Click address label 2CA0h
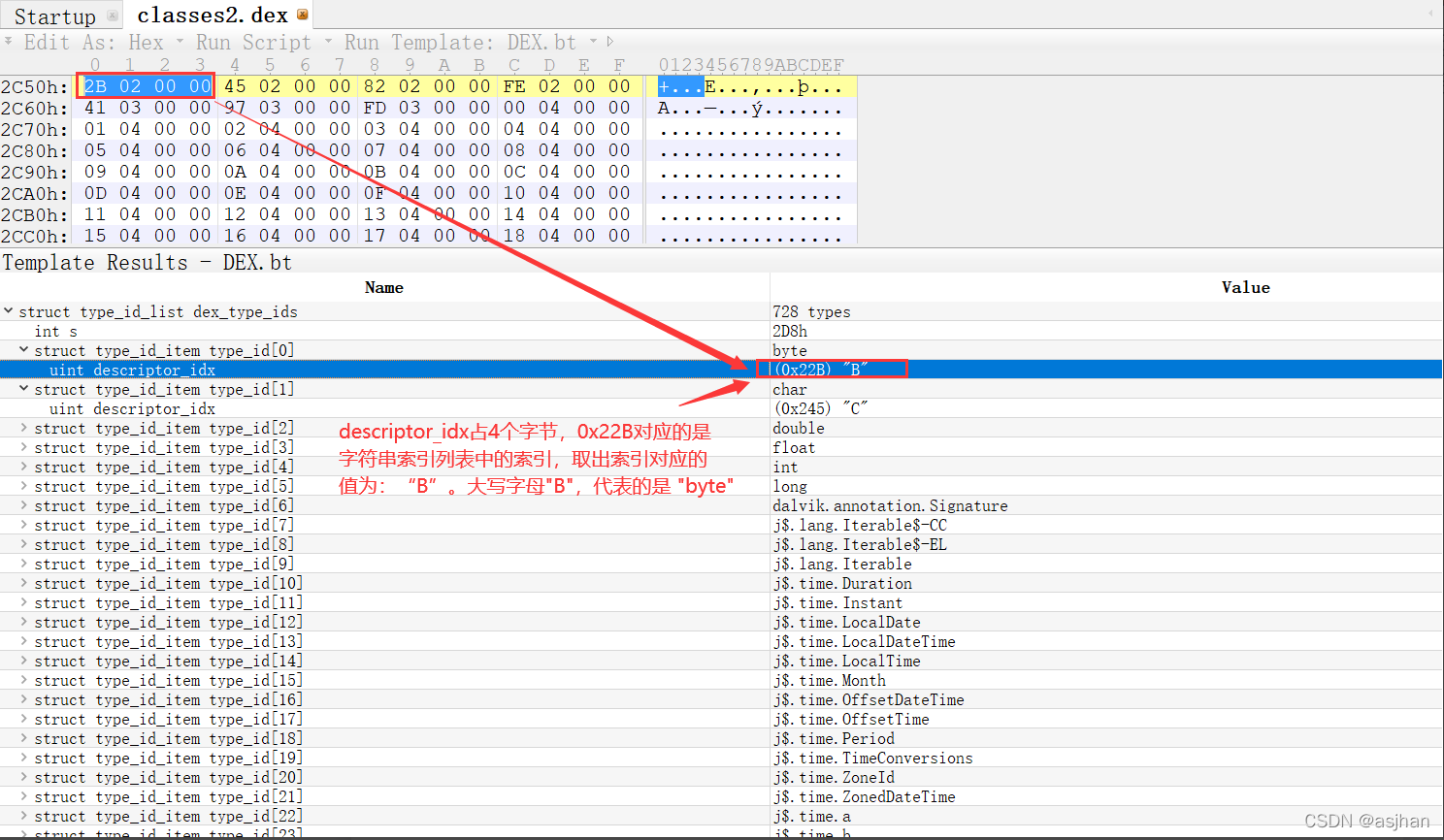This screenshot has width=1444, height=840. coord(35,193)
